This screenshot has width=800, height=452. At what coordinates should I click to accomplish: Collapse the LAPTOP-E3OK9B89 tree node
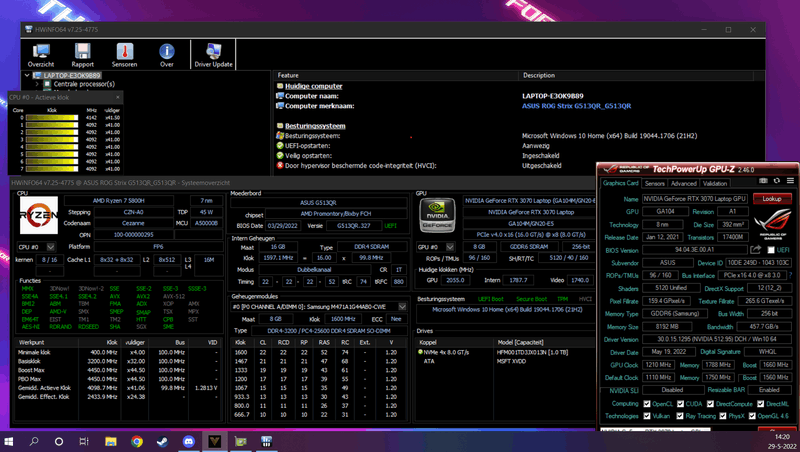coord(27,76)
